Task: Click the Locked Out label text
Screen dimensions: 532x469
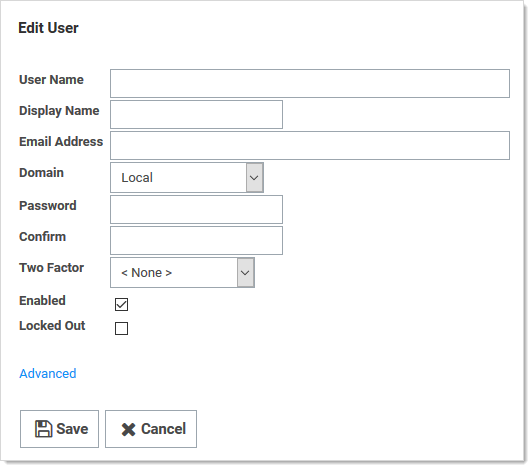Action: (52, 325)
